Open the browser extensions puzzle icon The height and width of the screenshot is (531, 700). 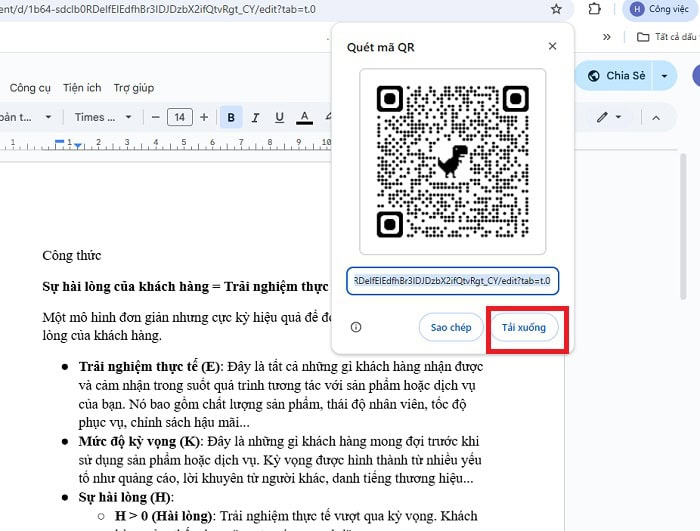click(x=595, y=9)
